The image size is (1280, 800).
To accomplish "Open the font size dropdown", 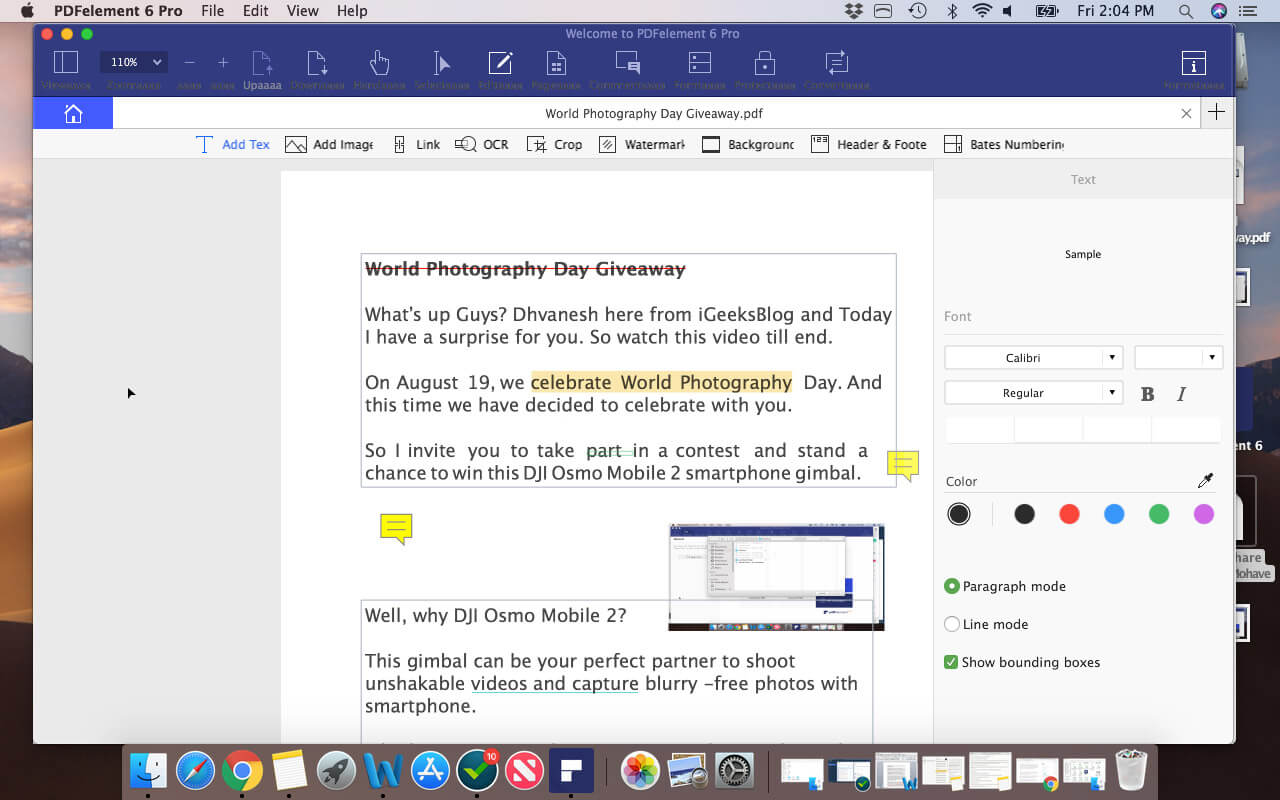I will point(1179,357).
